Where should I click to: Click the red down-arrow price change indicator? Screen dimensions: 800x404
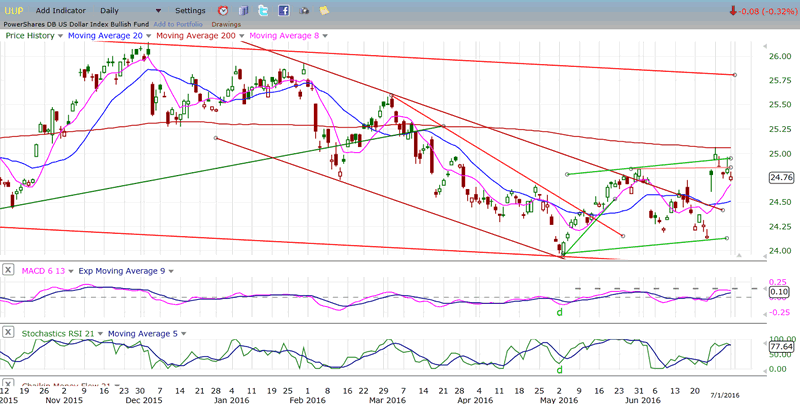[x=733, y=11]
